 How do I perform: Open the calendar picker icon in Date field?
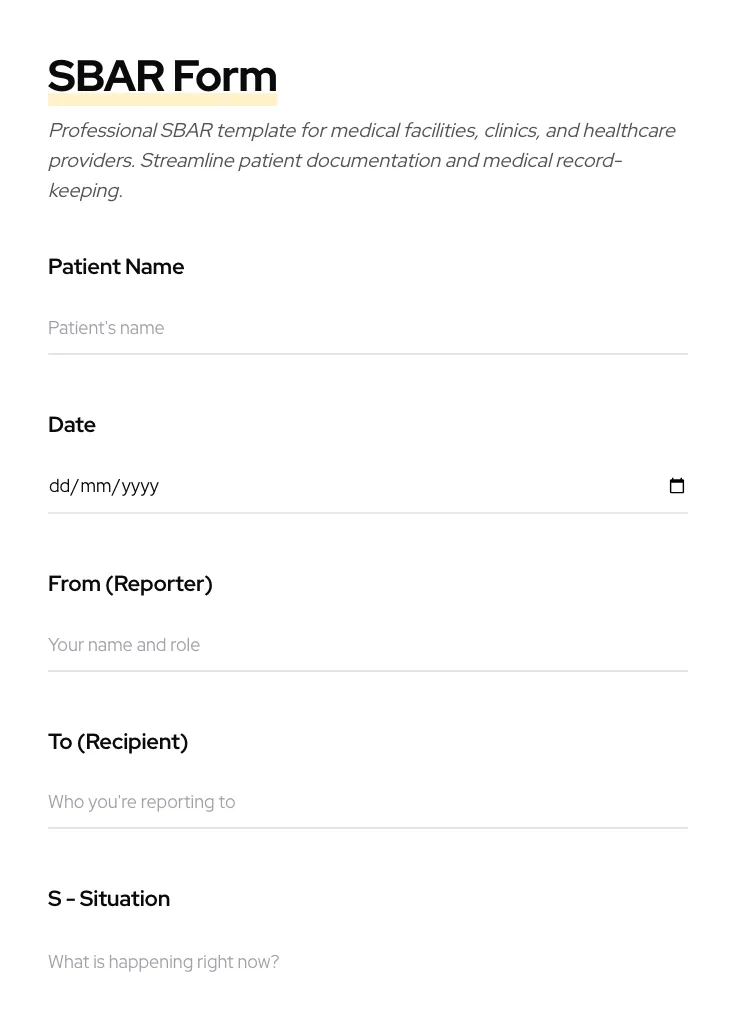(x=677, y=486)
